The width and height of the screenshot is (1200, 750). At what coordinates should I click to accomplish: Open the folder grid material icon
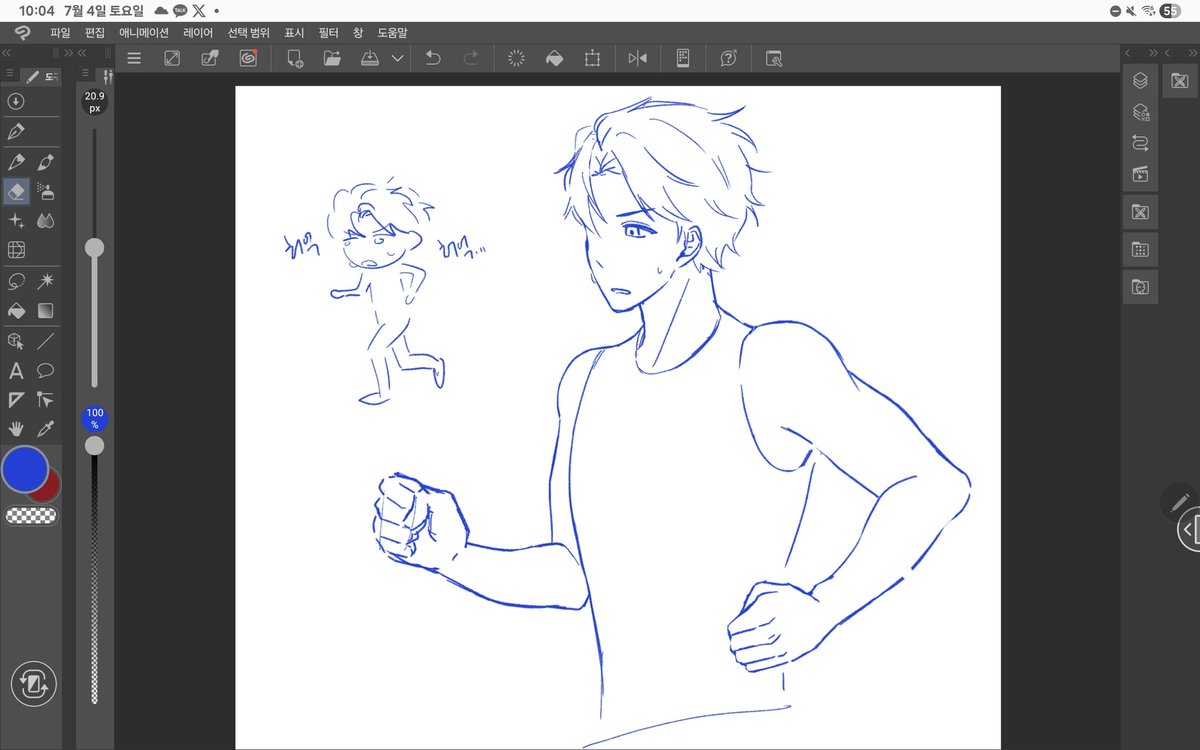click(x=1140, y=249)
